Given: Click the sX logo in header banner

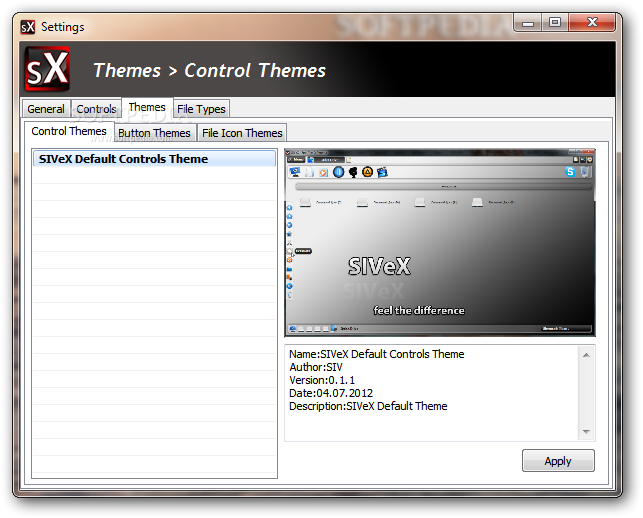Looking at the screenshot, I should click(47, 69).
